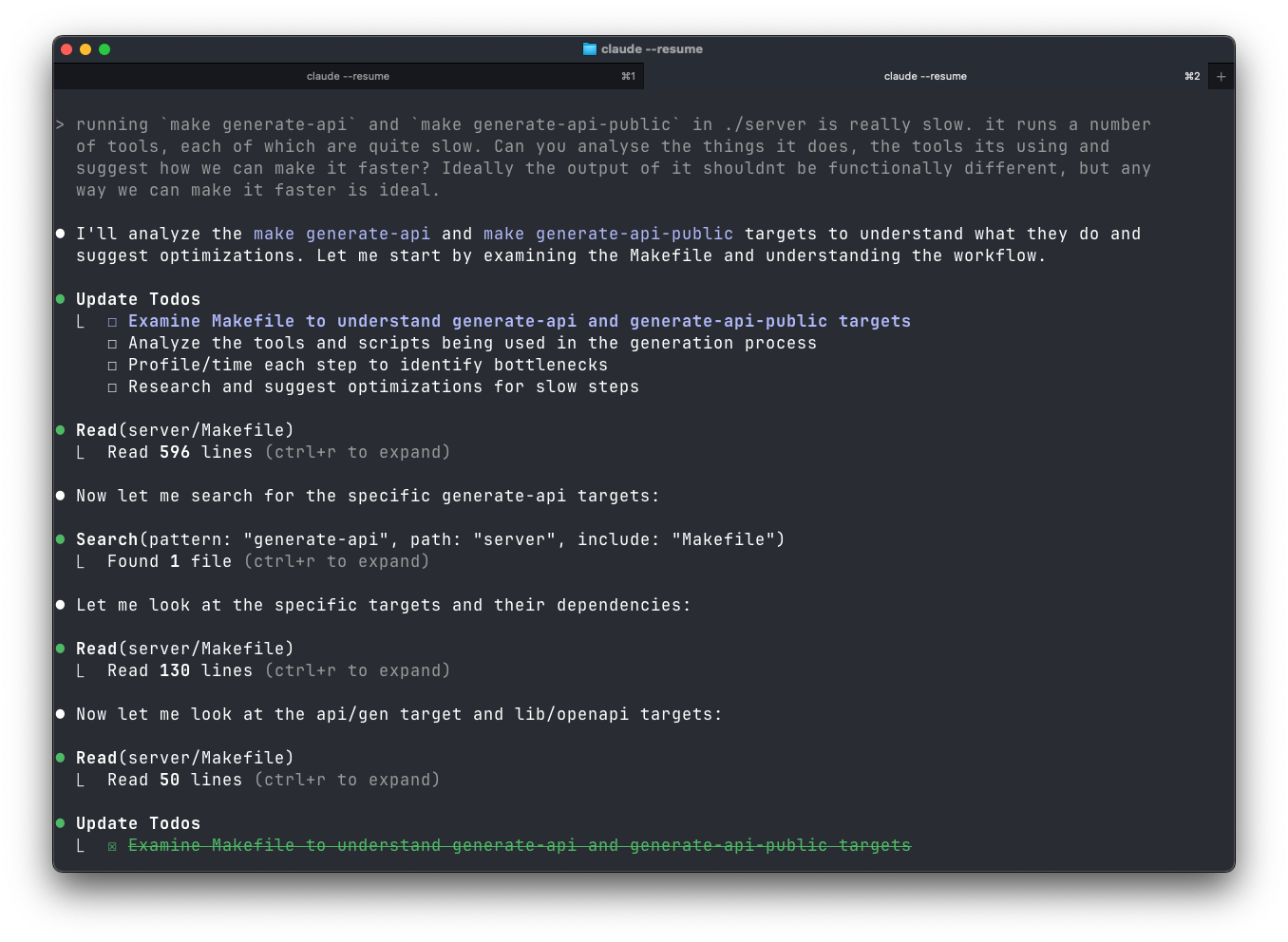Click the ⌘1 shortcut badge on the left tab
The height and width of the screenshot is (942, 1288).
pyautogui.click(x=627, y=76)
